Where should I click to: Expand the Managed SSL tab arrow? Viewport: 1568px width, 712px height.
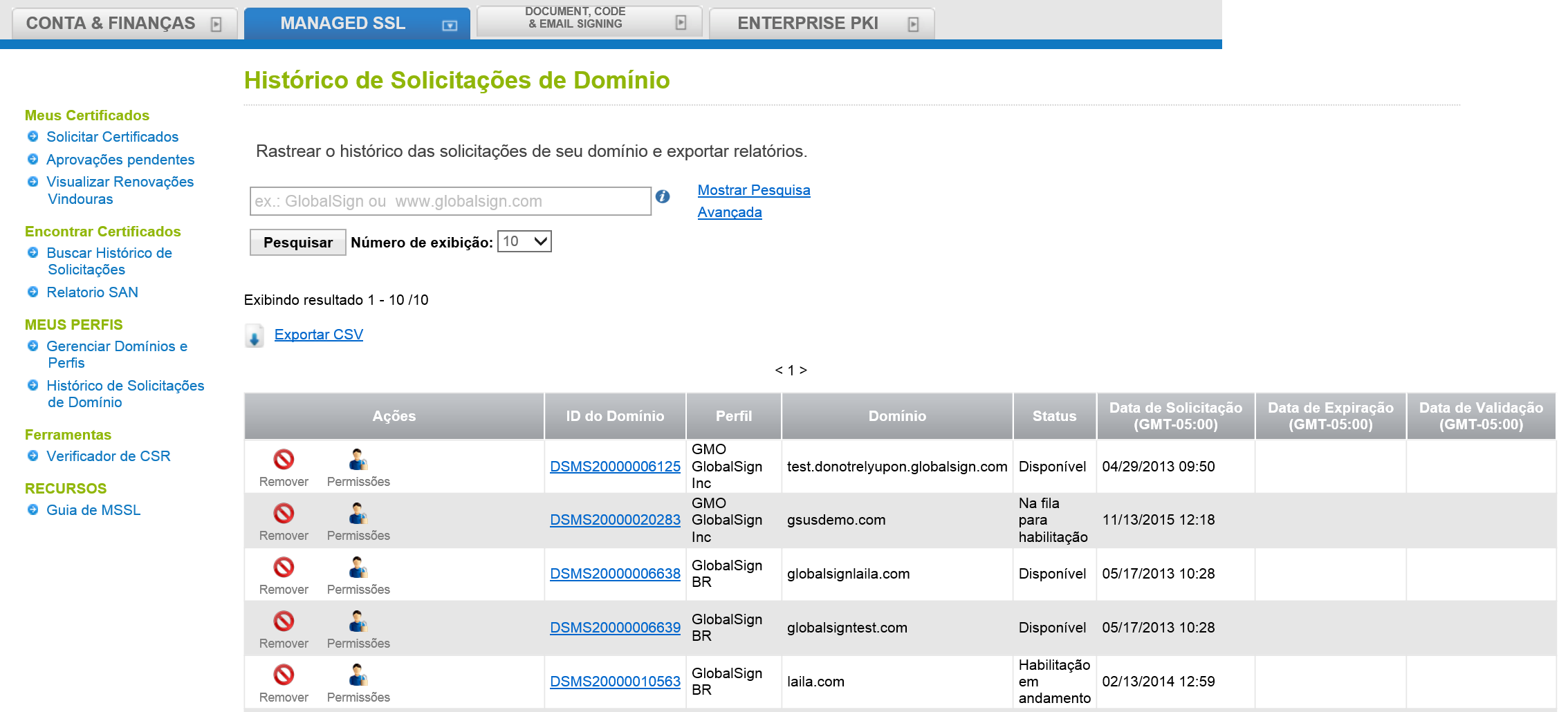450,26
